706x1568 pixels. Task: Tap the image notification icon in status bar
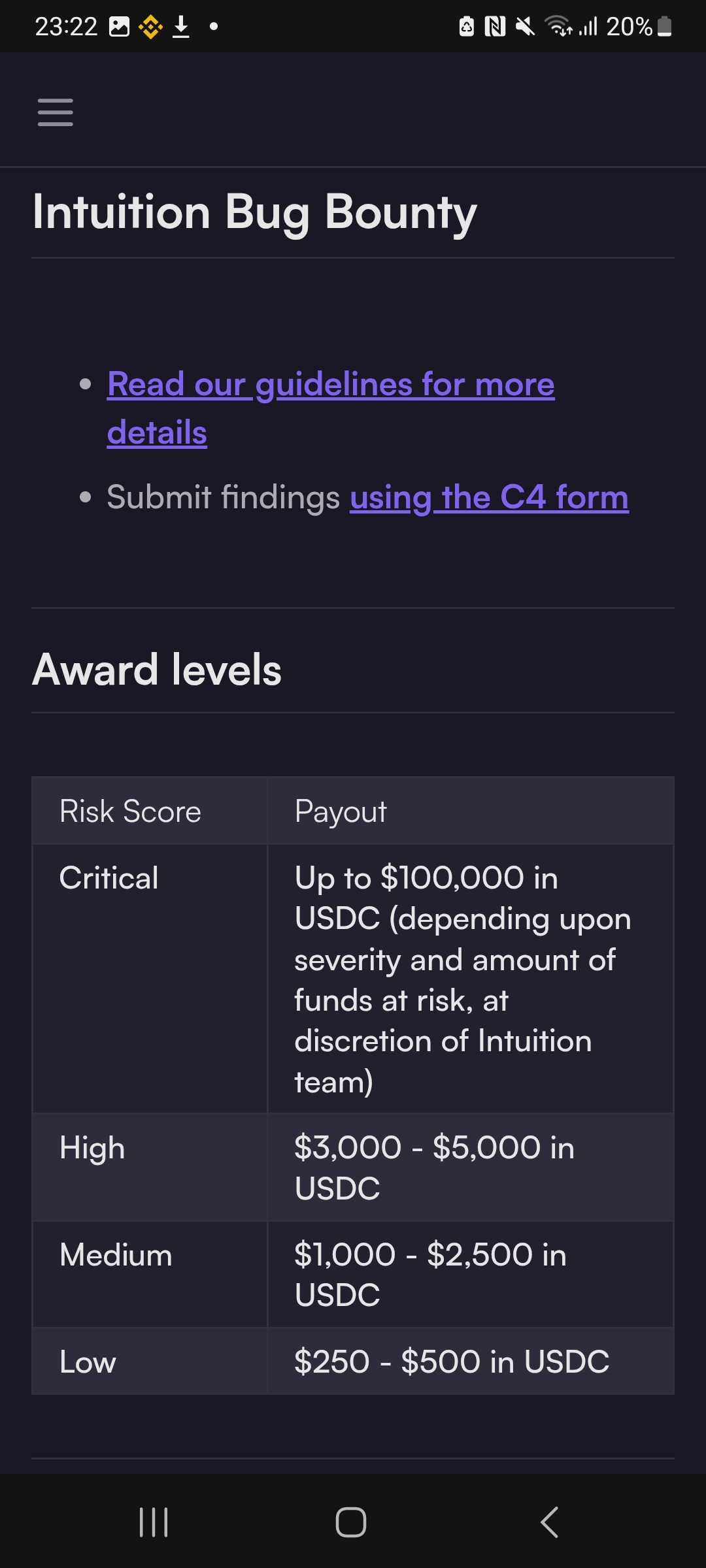(119, 27)
